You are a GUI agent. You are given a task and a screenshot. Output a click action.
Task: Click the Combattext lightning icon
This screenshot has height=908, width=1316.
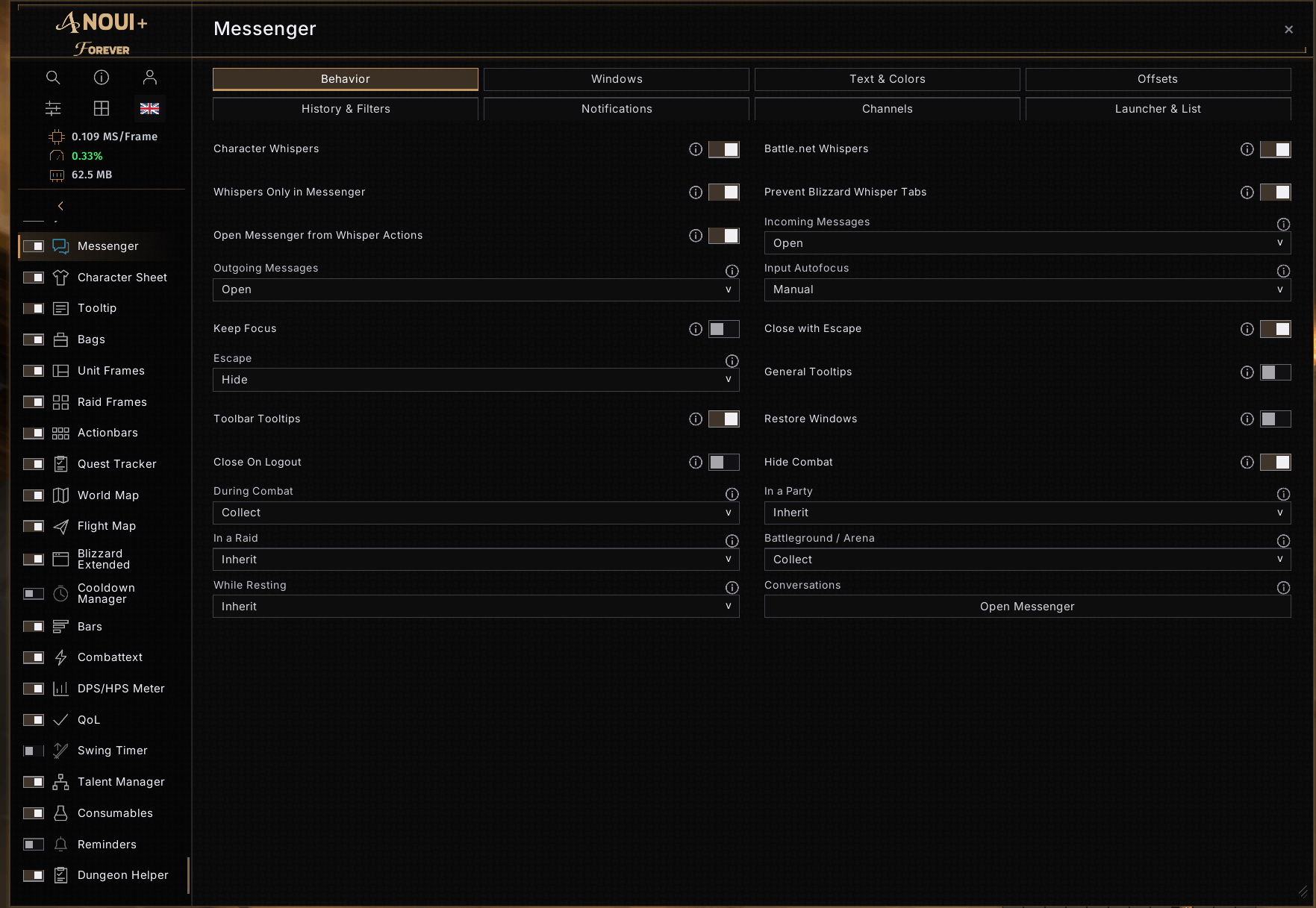click(61, 657)
